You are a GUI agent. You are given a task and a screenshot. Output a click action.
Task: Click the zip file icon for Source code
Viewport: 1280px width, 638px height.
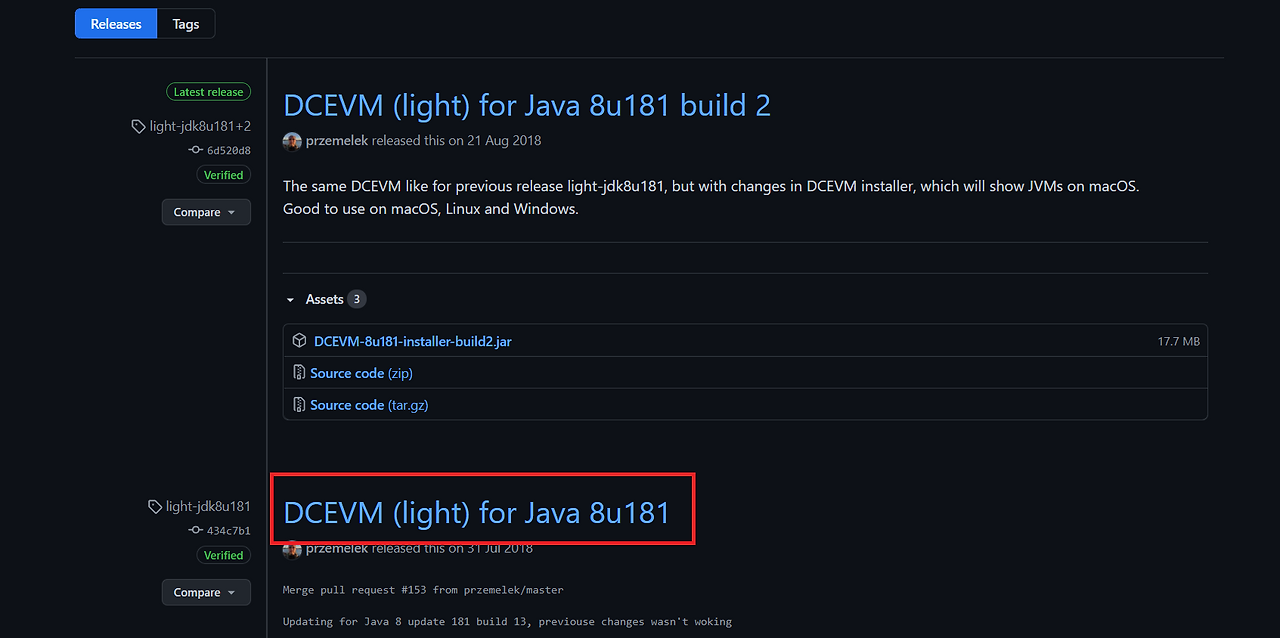tap(299, 372)
